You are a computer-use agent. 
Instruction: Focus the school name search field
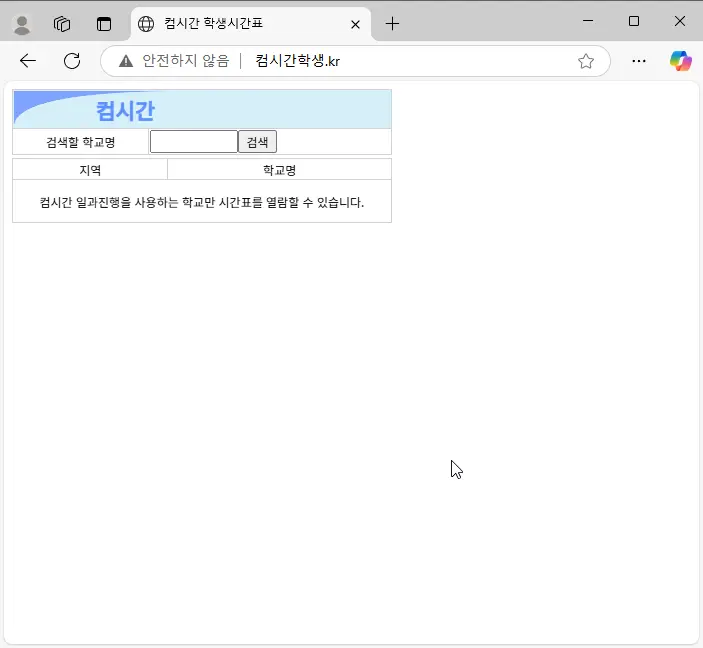tap(194, 142)
